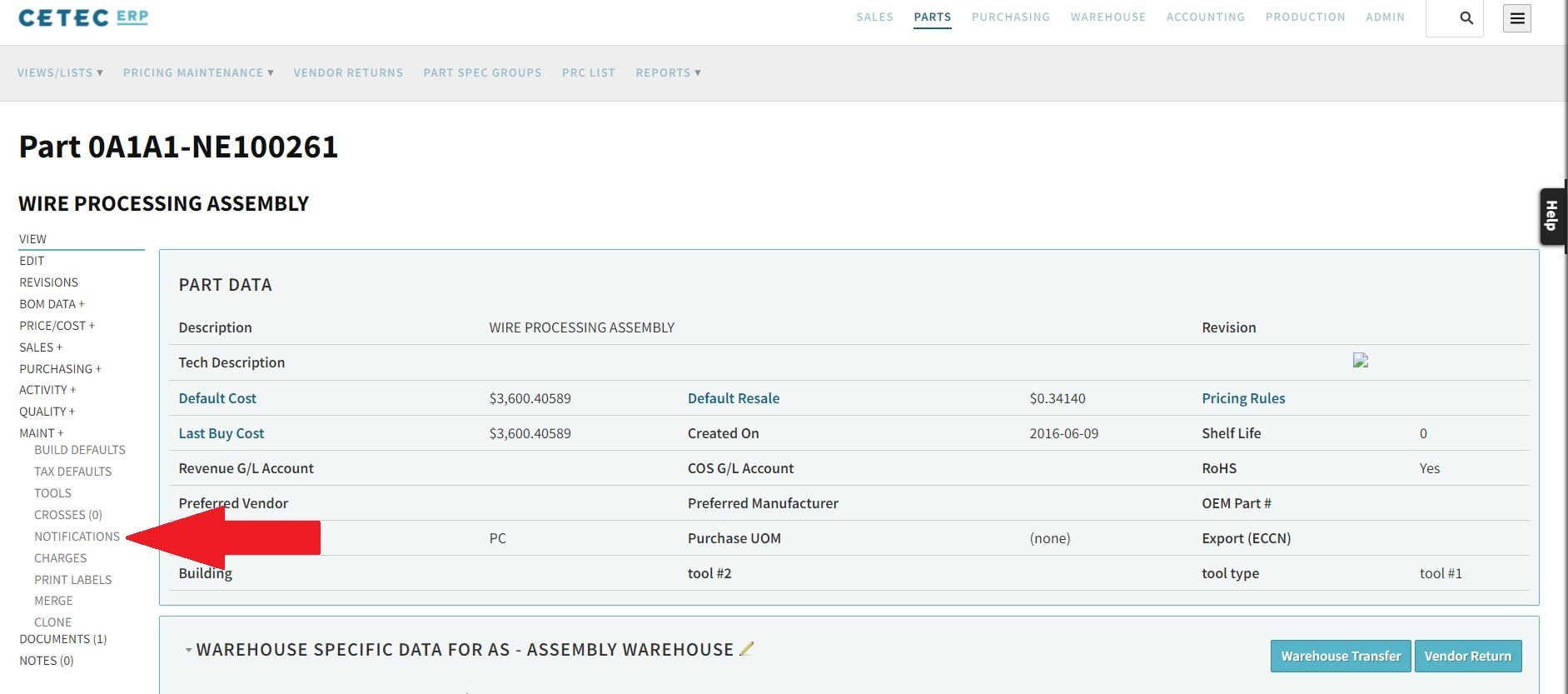Collapse the Warehouse Specific Data section

click(188, 650)
